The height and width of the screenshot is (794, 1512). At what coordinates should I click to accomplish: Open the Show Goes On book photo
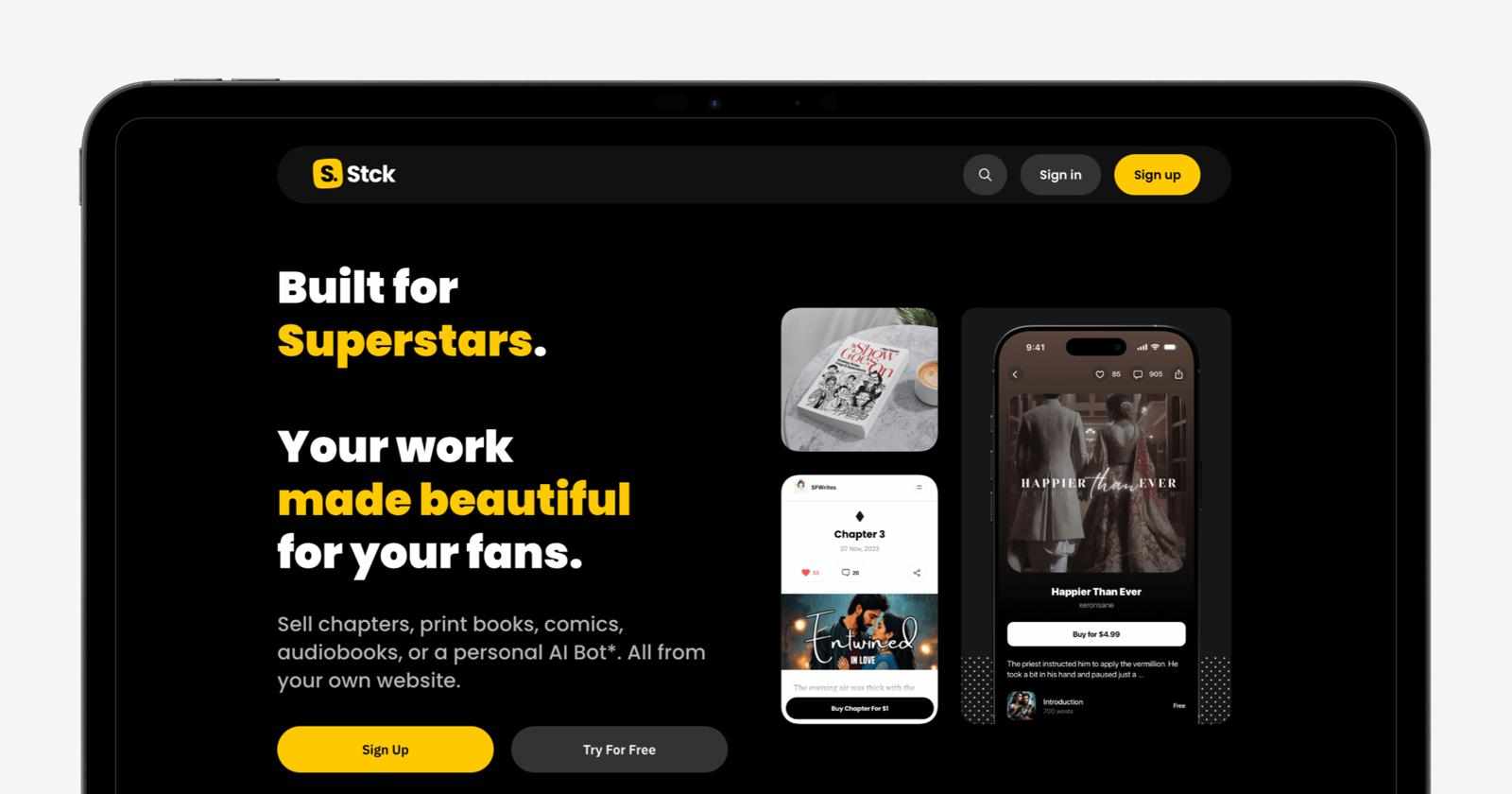click(859, 380)
